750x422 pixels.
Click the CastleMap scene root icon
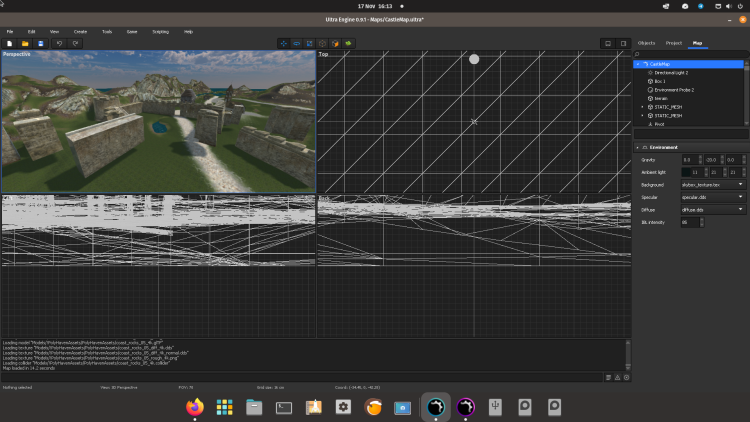[645, 64]
